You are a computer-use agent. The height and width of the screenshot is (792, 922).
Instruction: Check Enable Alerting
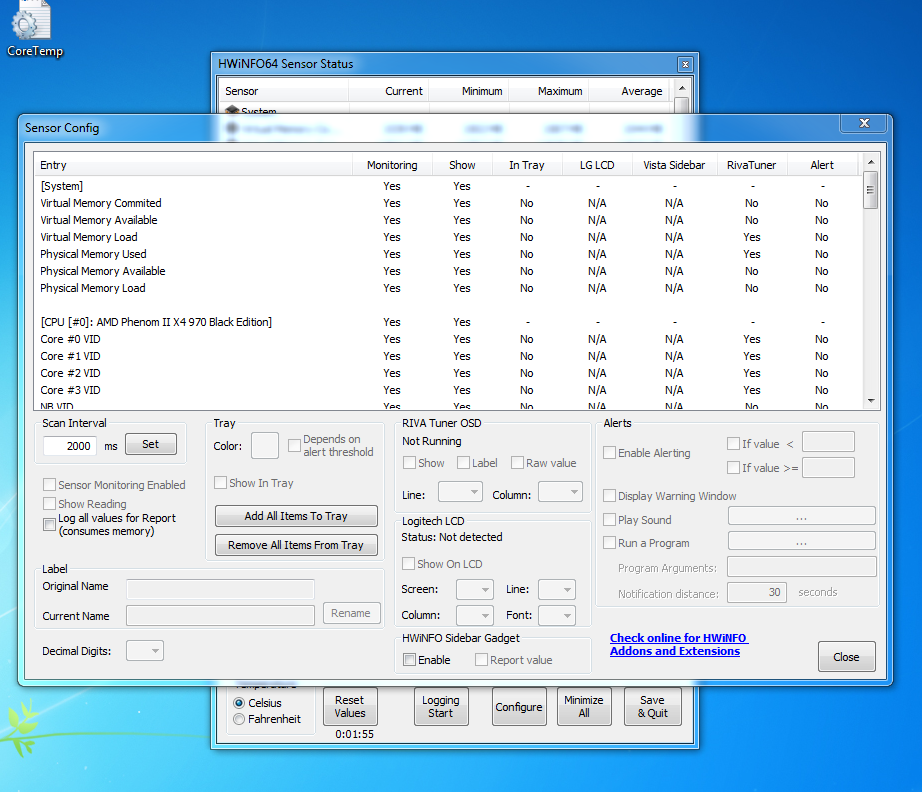click(610, 453)
